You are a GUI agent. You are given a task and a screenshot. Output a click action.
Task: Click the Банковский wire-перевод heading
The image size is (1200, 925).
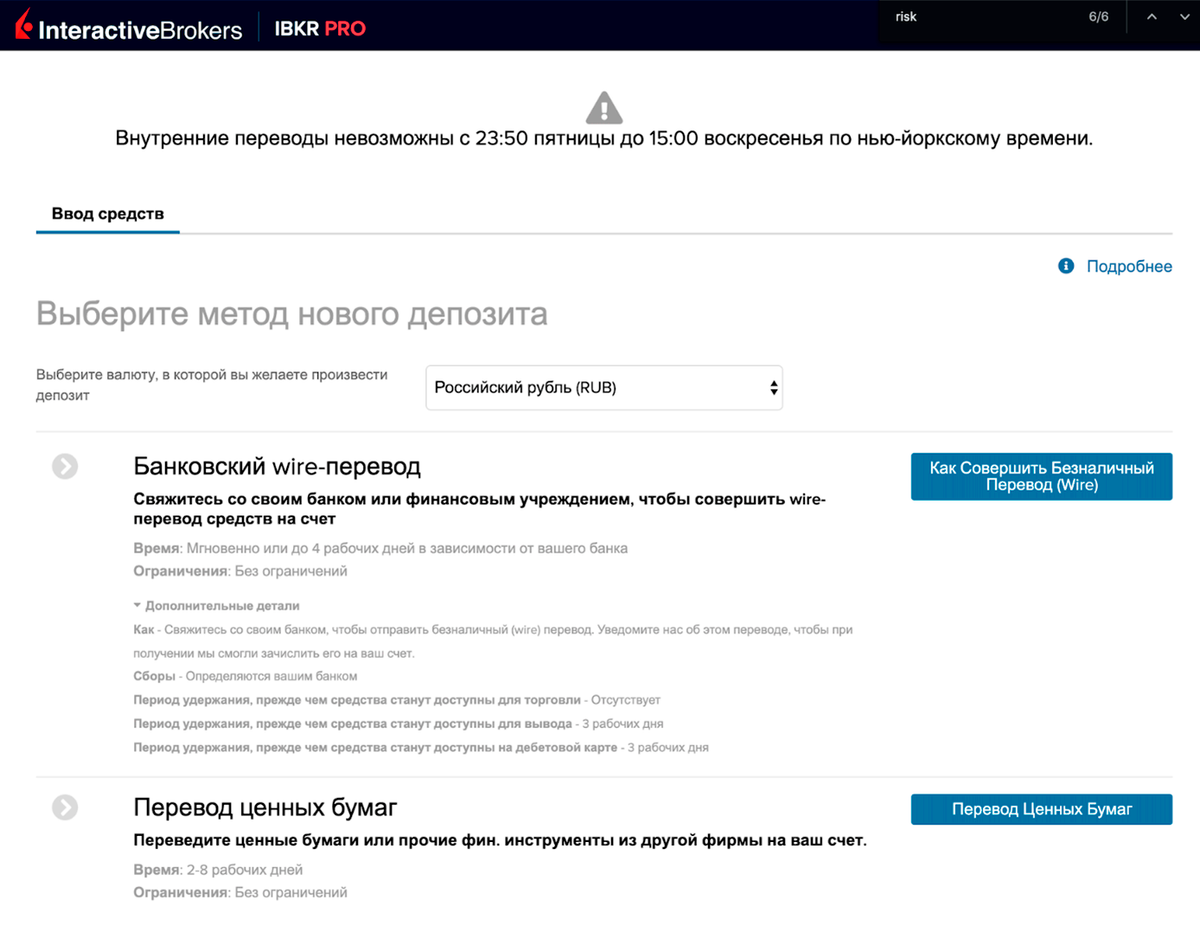coord(277,466)
